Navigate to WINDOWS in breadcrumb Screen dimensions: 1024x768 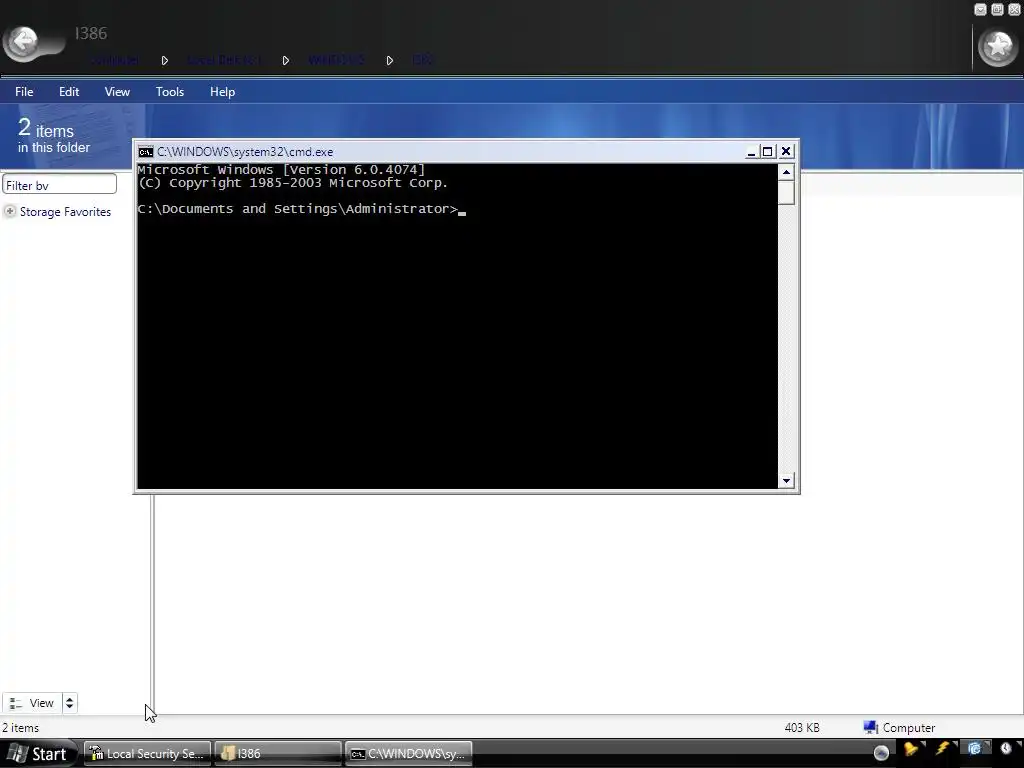click(336, 60)
